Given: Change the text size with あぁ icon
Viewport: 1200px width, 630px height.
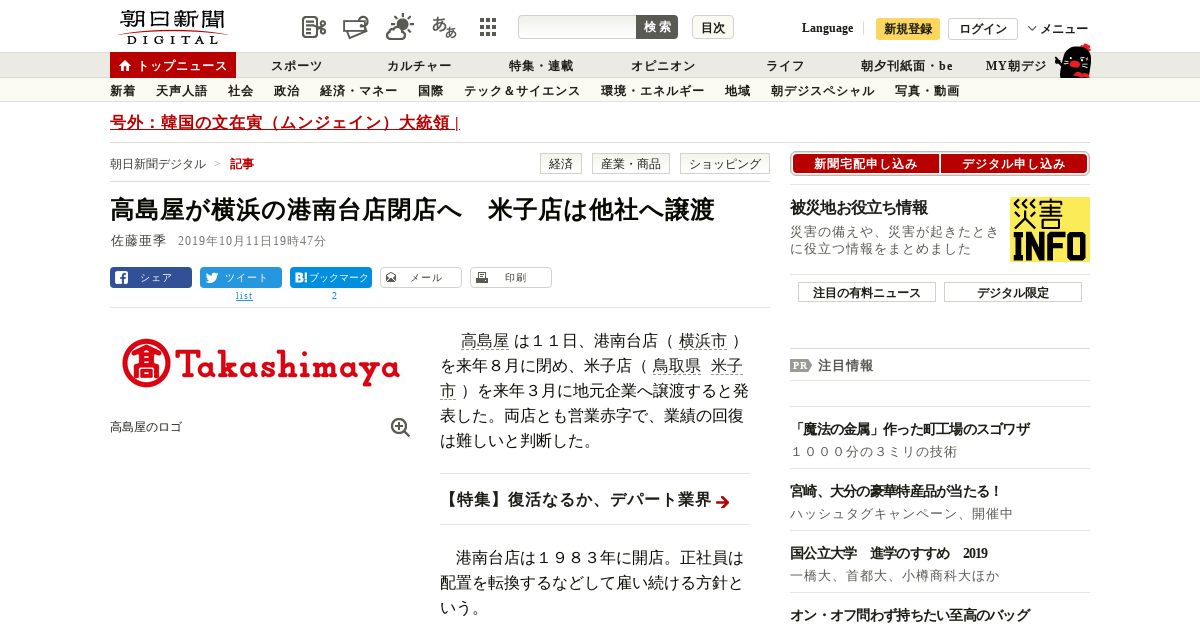Looking at the screenshot, I should [444, 27].
